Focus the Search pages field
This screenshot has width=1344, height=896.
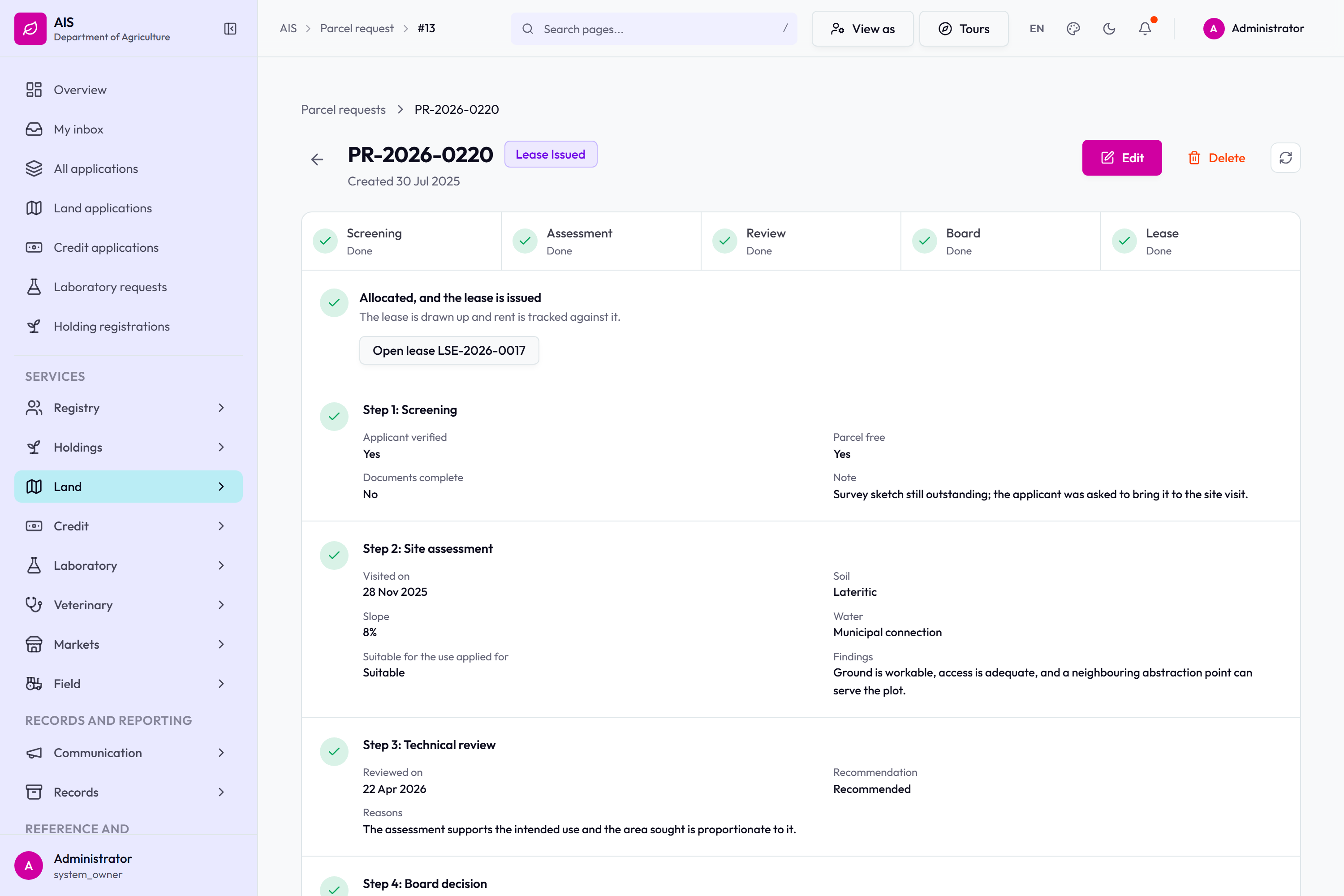654,29
